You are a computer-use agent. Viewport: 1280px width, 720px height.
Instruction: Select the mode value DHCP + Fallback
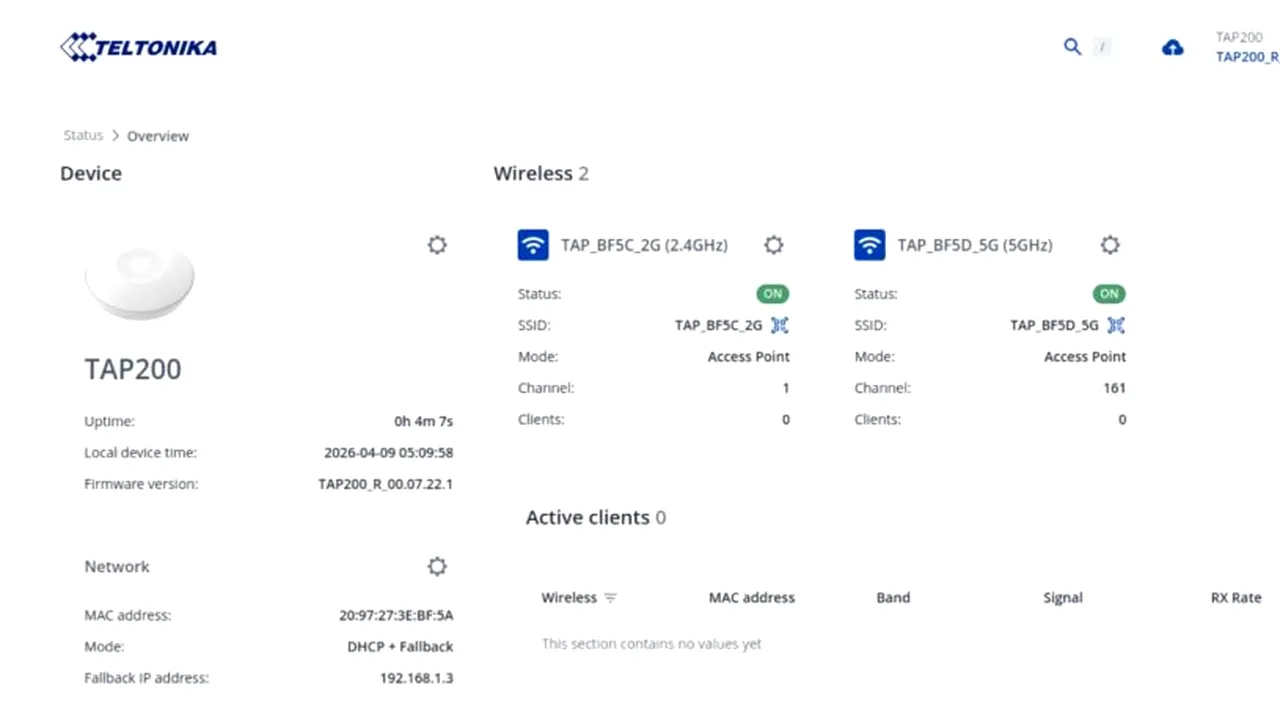tap(400, 647)
